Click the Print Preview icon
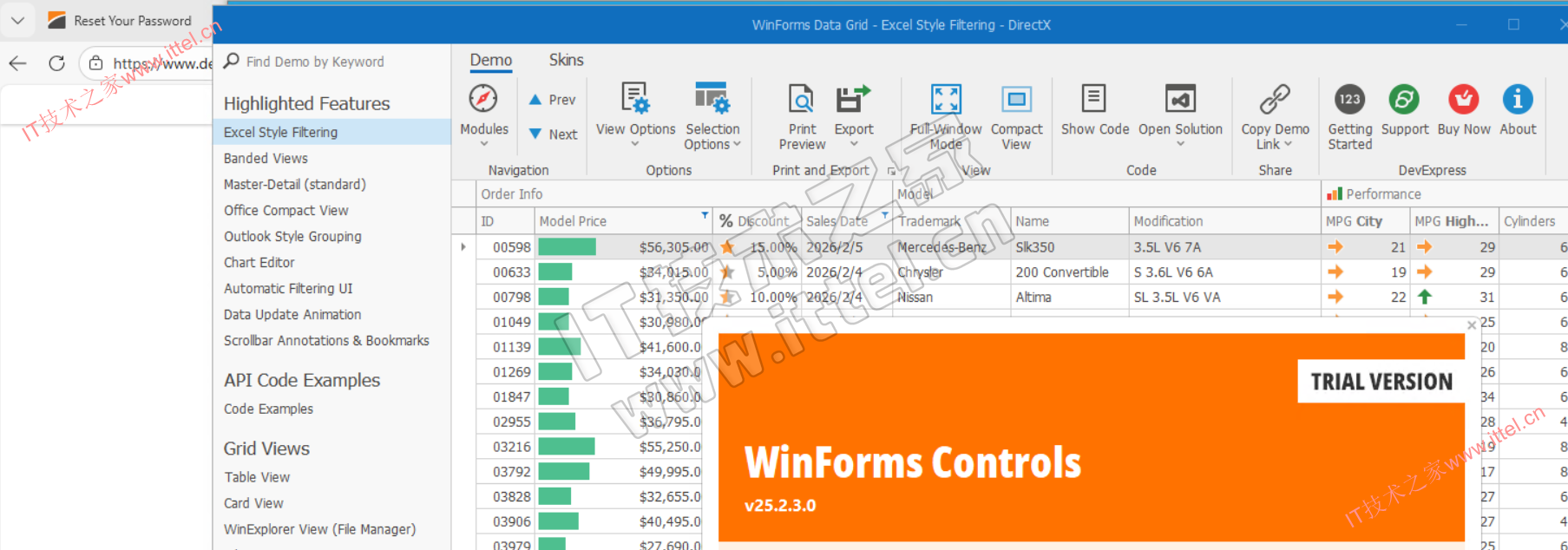This screenshot has width=1568, height=550. [x=801, y=100]
